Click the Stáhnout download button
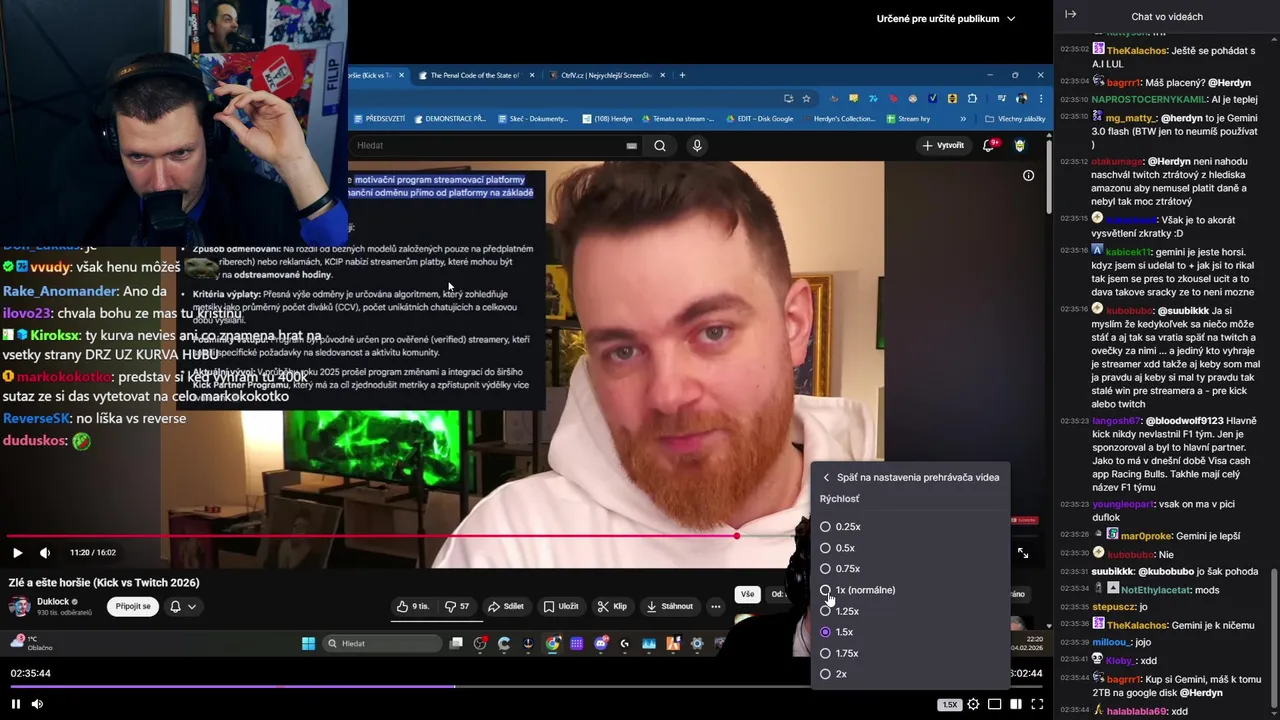The height and width of the screenshot is (720, 1280). point(670,606)
